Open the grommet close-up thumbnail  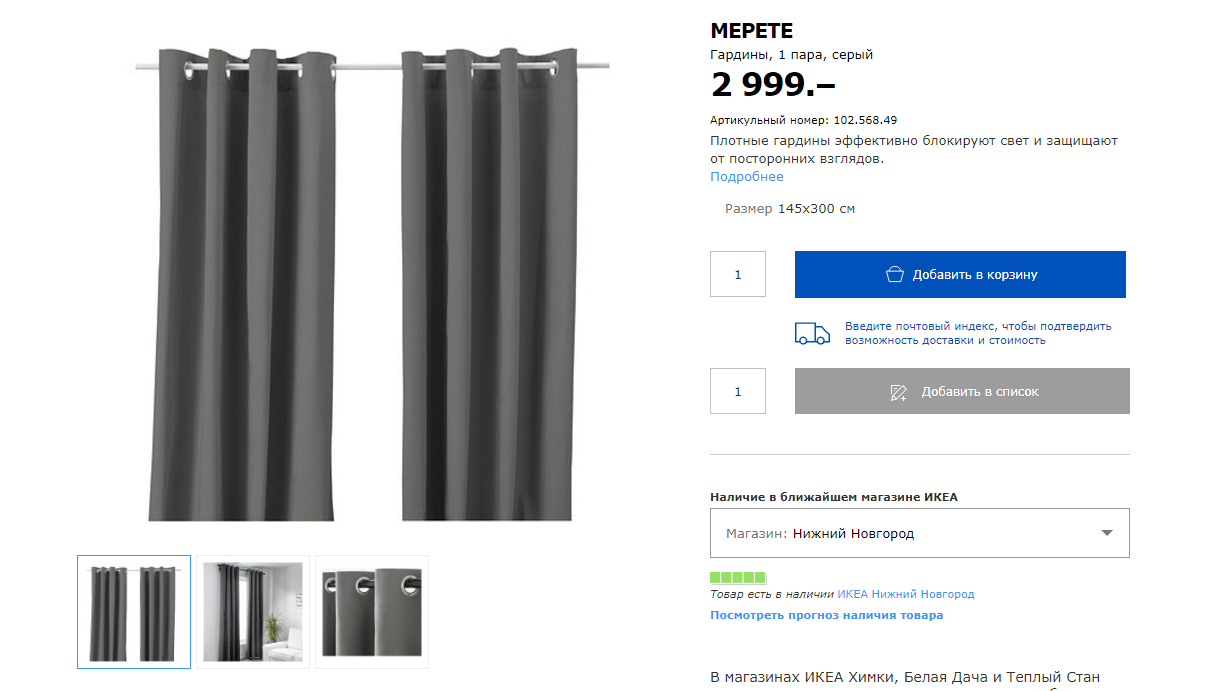pos(372,612)
